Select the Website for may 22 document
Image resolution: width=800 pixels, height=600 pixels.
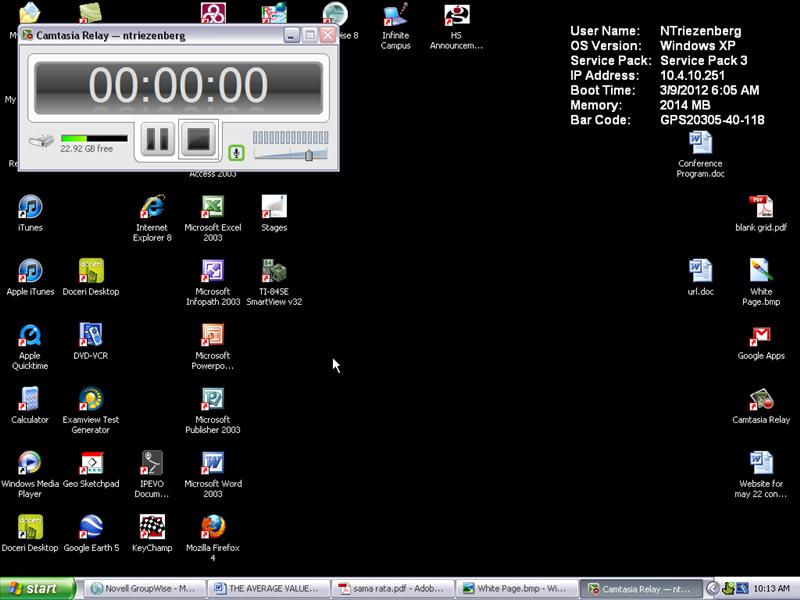761,474
